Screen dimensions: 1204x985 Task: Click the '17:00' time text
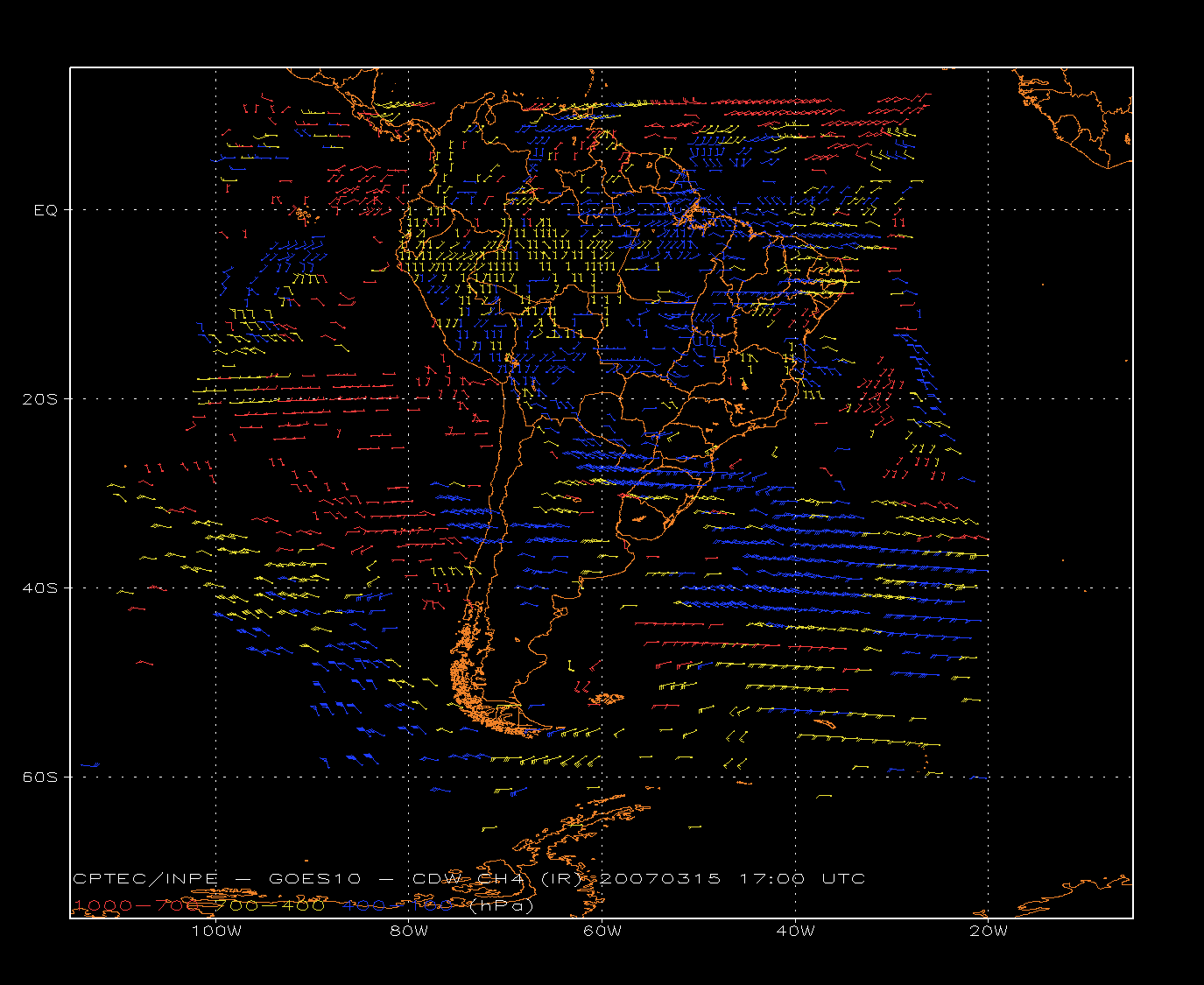[x=772, y=879]
